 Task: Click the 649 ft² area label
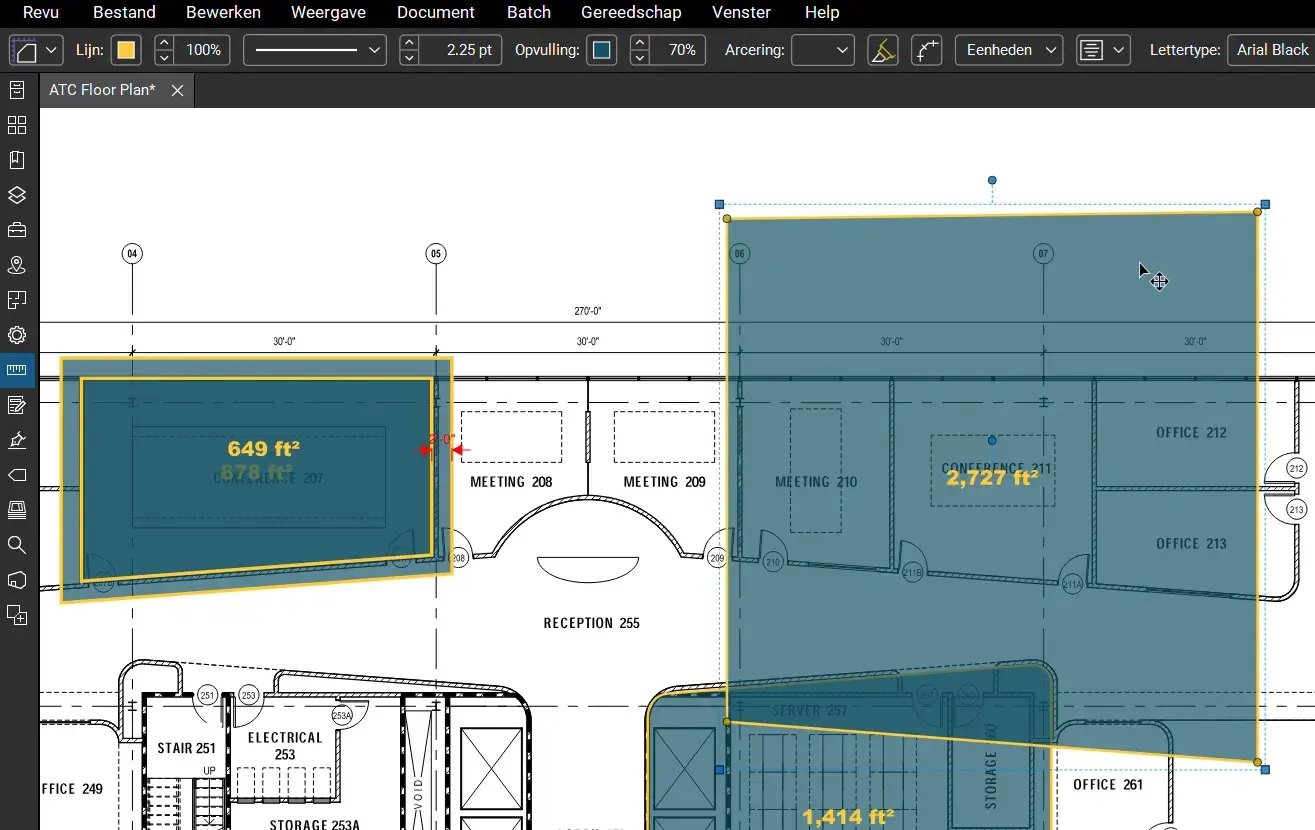click(x=263, y=449)
